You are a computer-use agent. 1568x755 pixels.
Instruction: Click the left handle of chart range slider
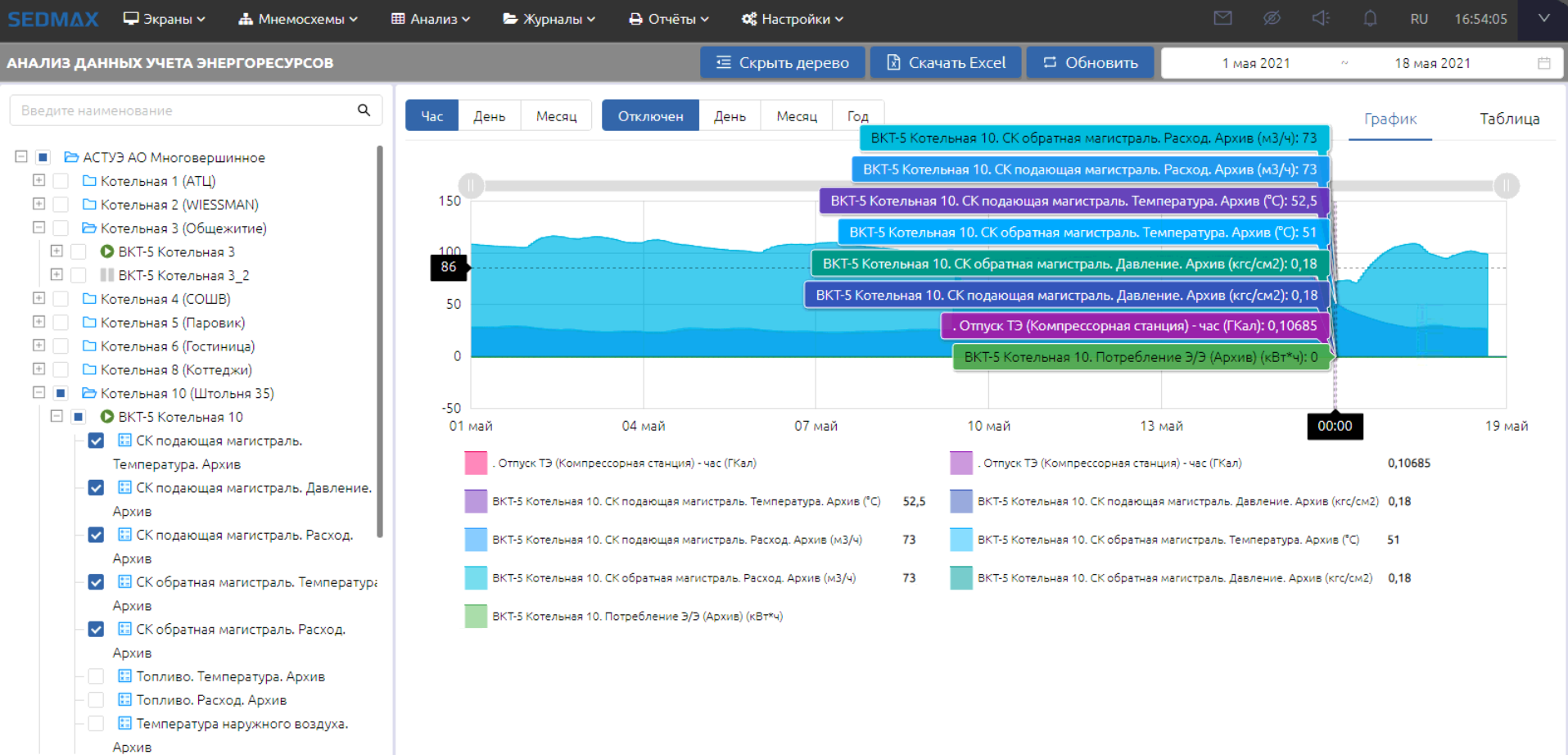(471, 186)
